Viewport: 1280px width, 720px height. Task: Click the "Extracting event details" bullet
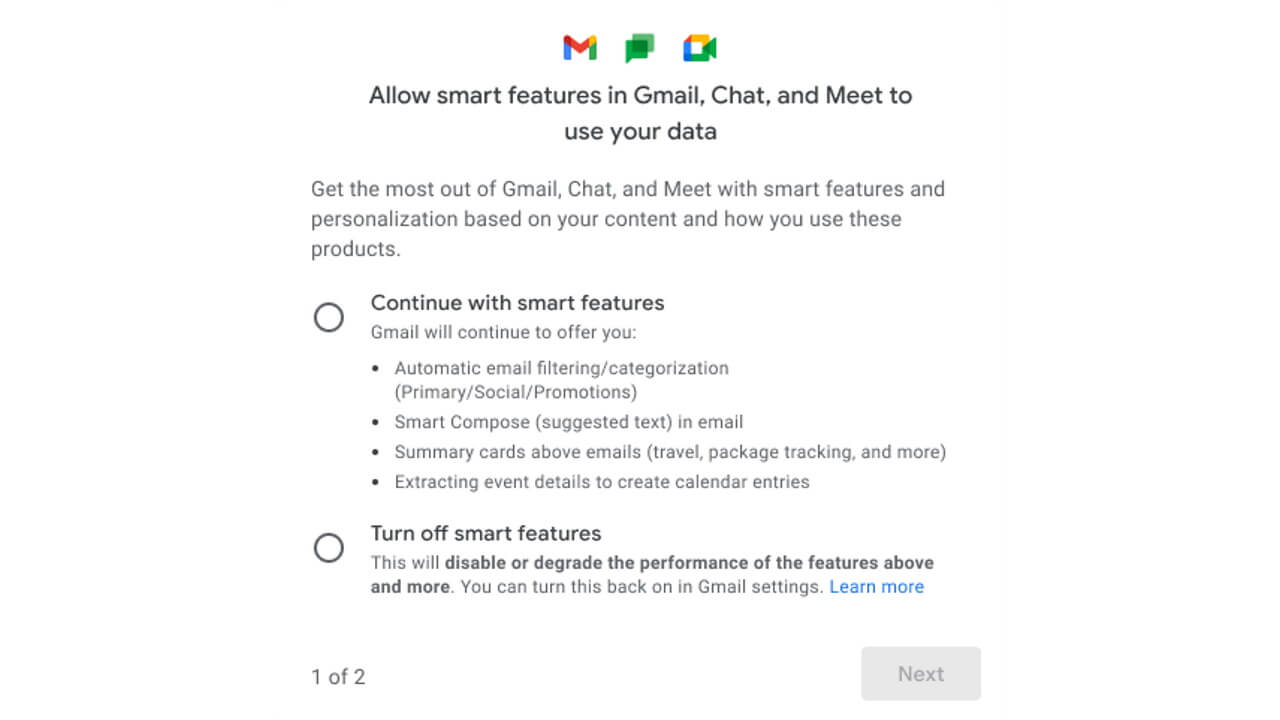[601, 482]
